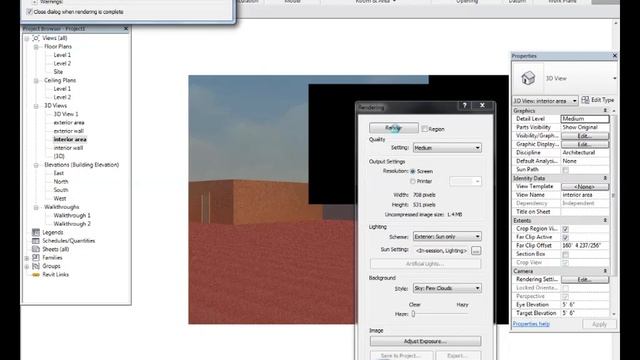Open the West elevation

60,199
